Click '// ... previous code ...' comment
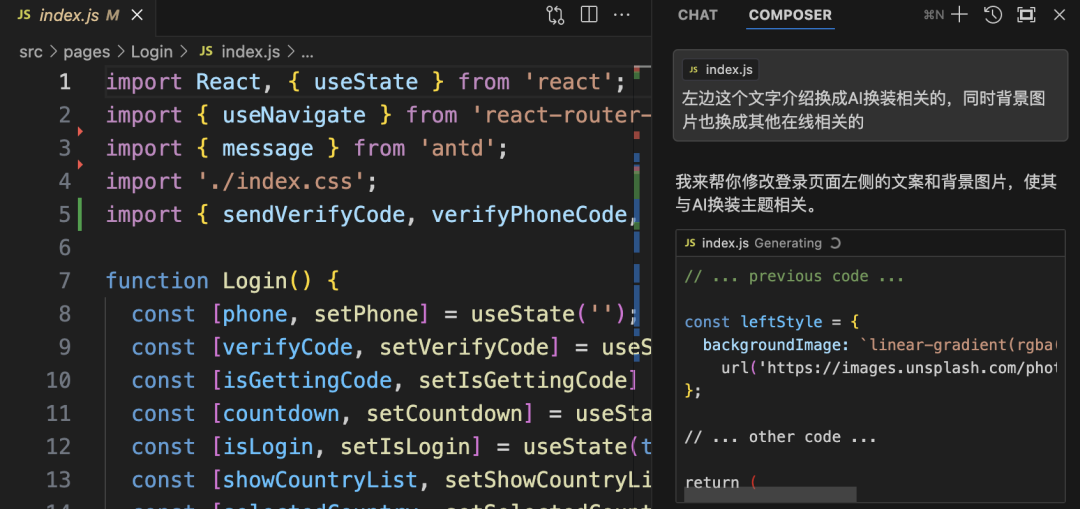1080x509 pixels. 794,276
